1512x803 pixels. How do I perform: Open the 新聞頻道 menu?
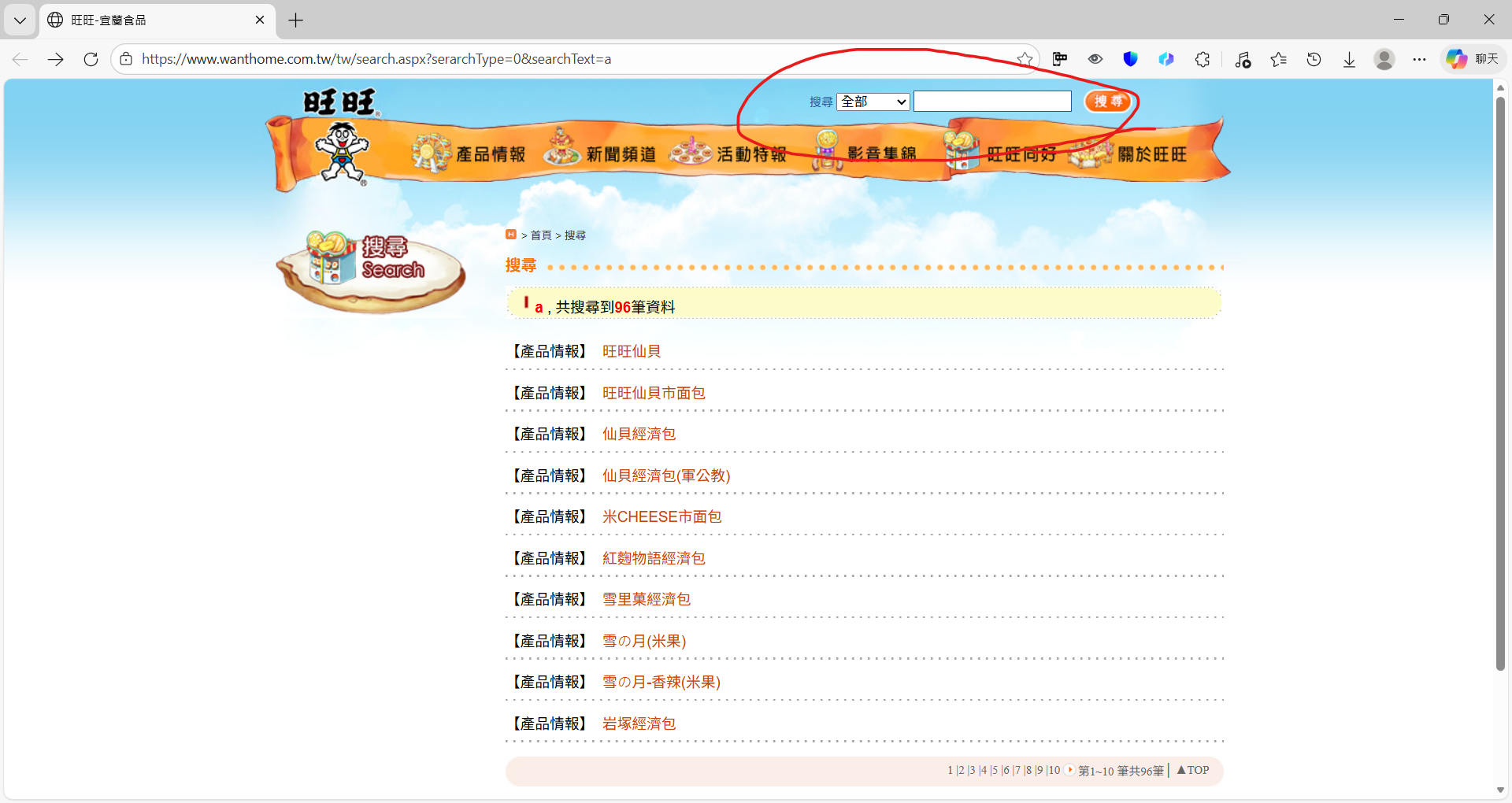601,151
